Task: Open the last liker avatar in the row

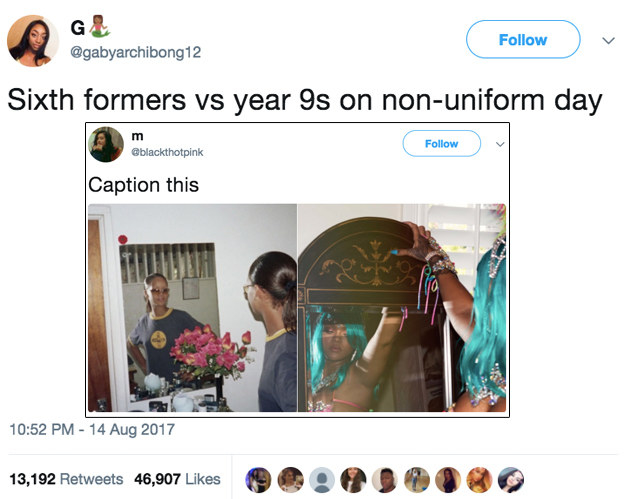Action: point(511,480)
